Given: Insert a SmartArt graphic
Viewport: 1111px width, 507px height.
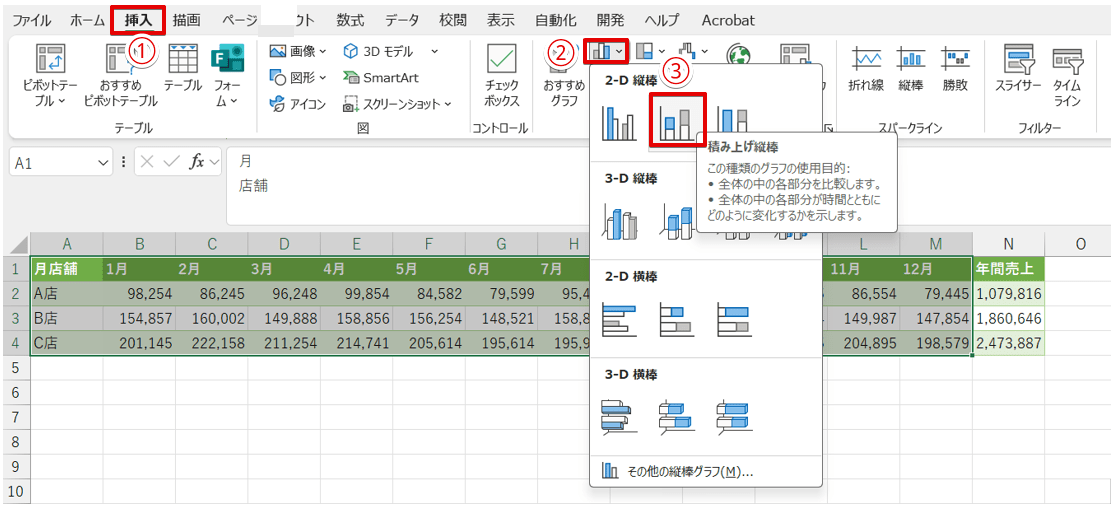Looking at the screenshot, I should 380,78.
